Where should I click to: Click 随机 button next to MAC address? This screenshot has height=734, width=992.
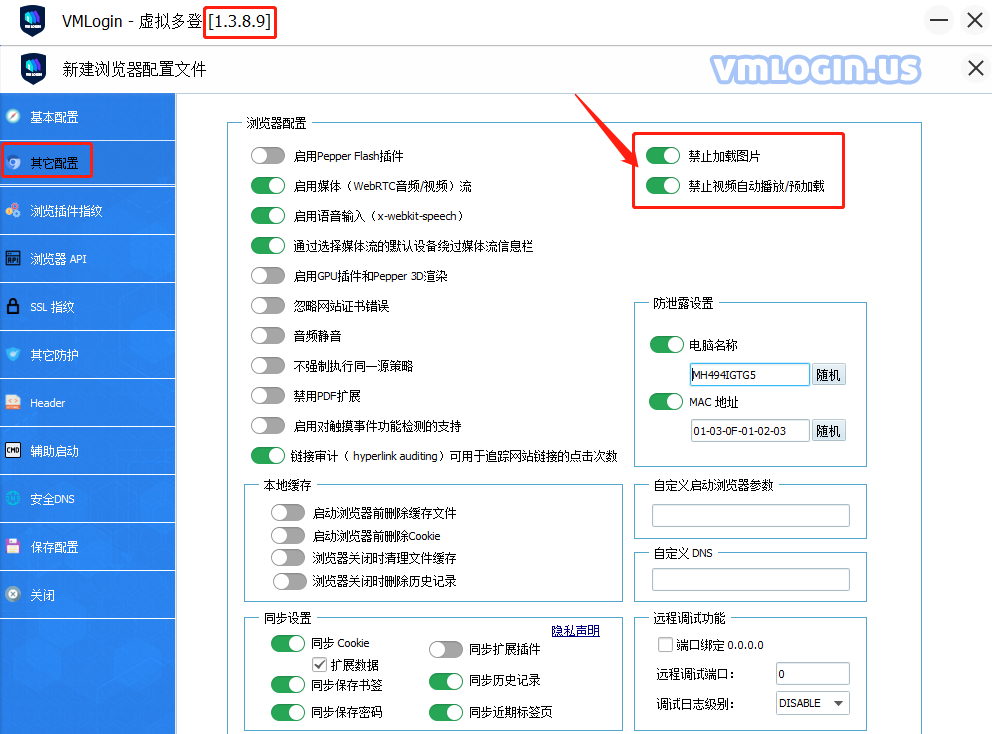[x=828, y=431]
